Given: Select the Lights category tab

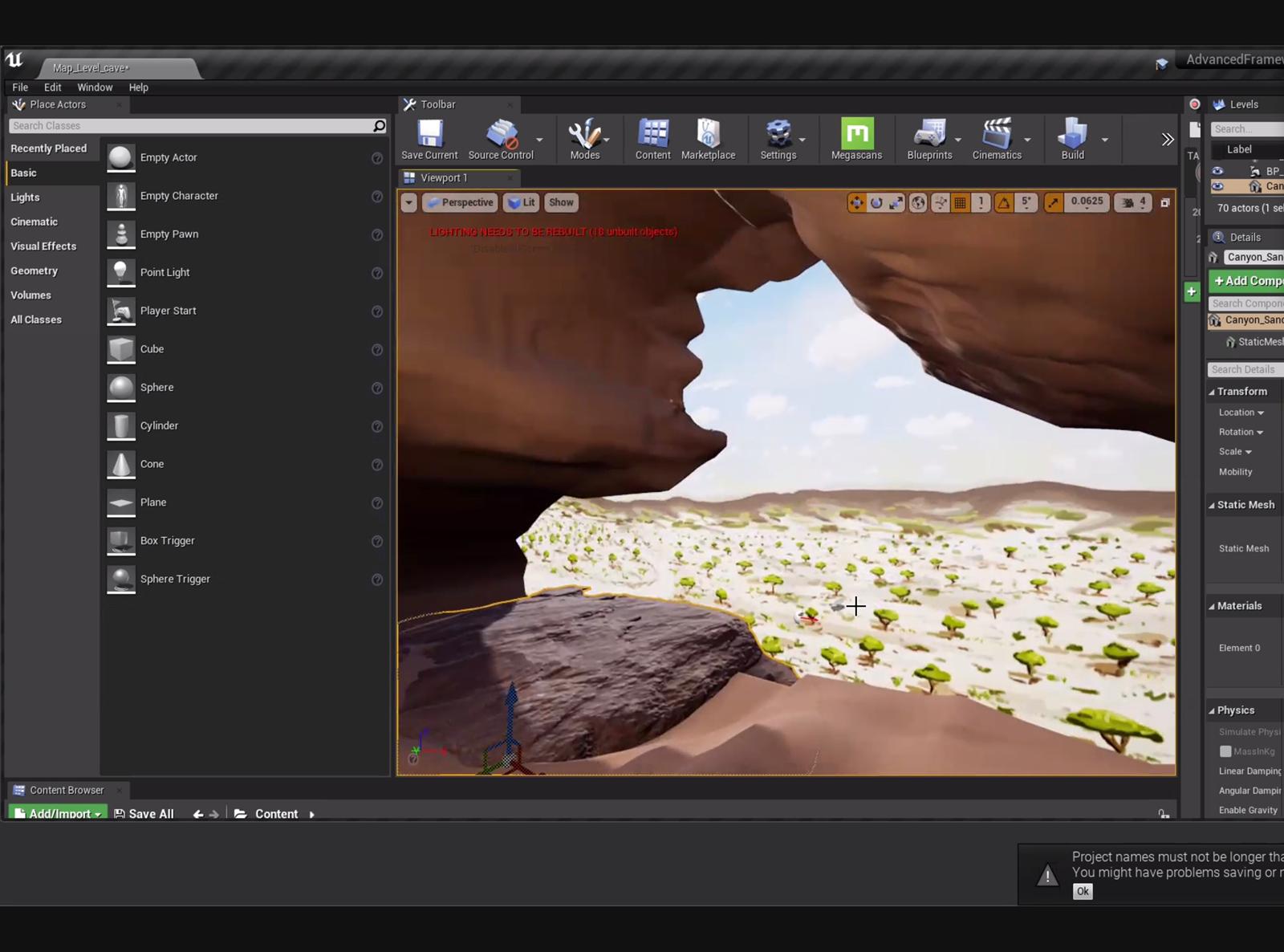Looking at the screenshot, I should coord(25,197).
